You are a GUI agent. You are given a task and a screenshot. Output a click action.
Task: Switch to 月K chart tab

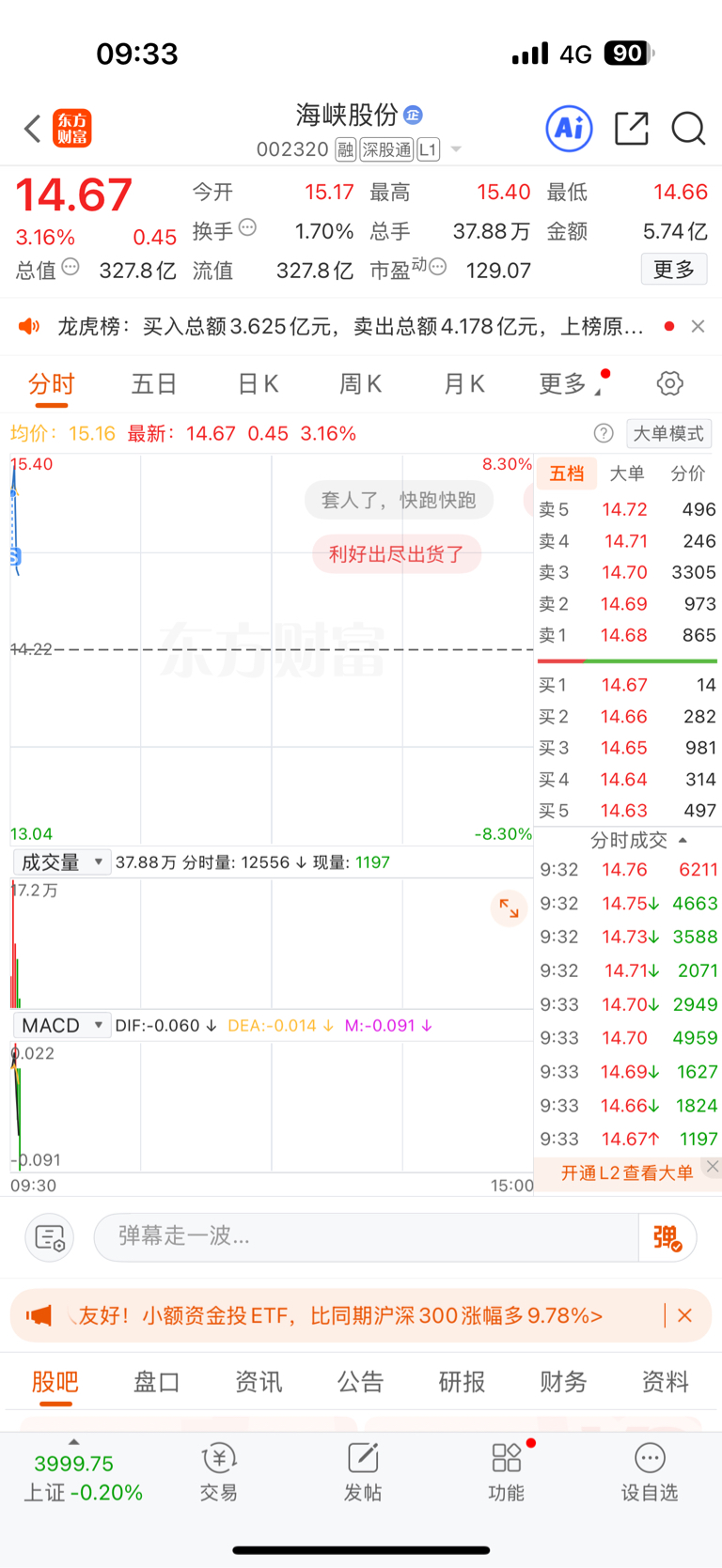pos(463,384)
